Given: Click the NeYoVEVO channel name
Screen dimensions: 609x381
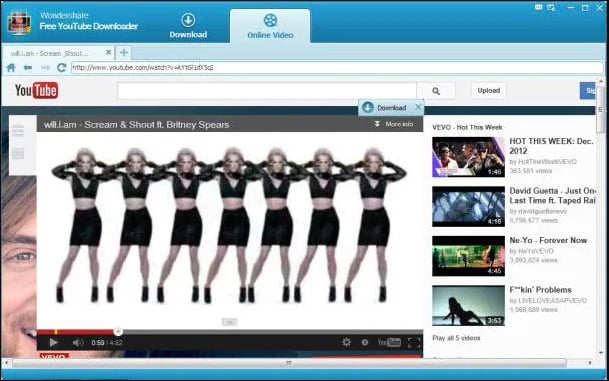Looking at the screenshot, I should click(536, 251).
